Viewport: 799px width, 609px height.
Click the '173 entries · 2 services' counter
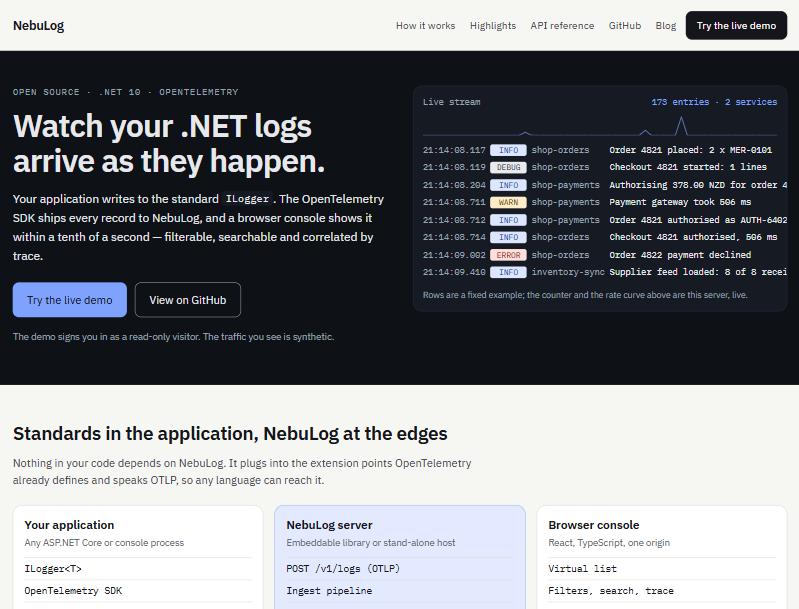(714, 102)
